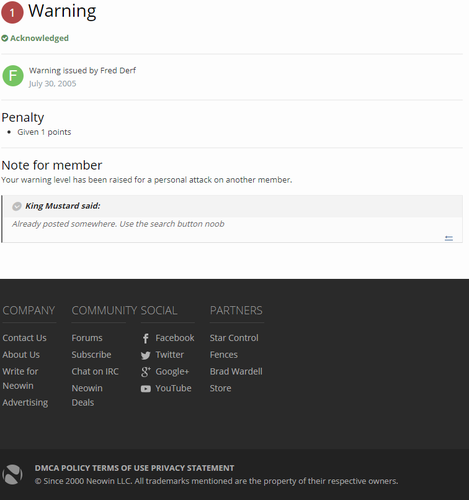Click the Twitter bird icon
This screenshot has width=469, height=500.
click(146, 355)
